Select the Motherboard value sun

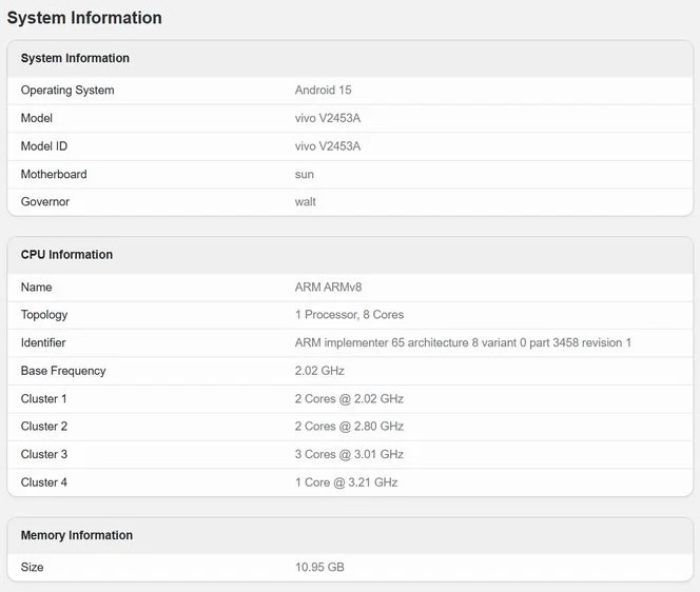(304, 175)
